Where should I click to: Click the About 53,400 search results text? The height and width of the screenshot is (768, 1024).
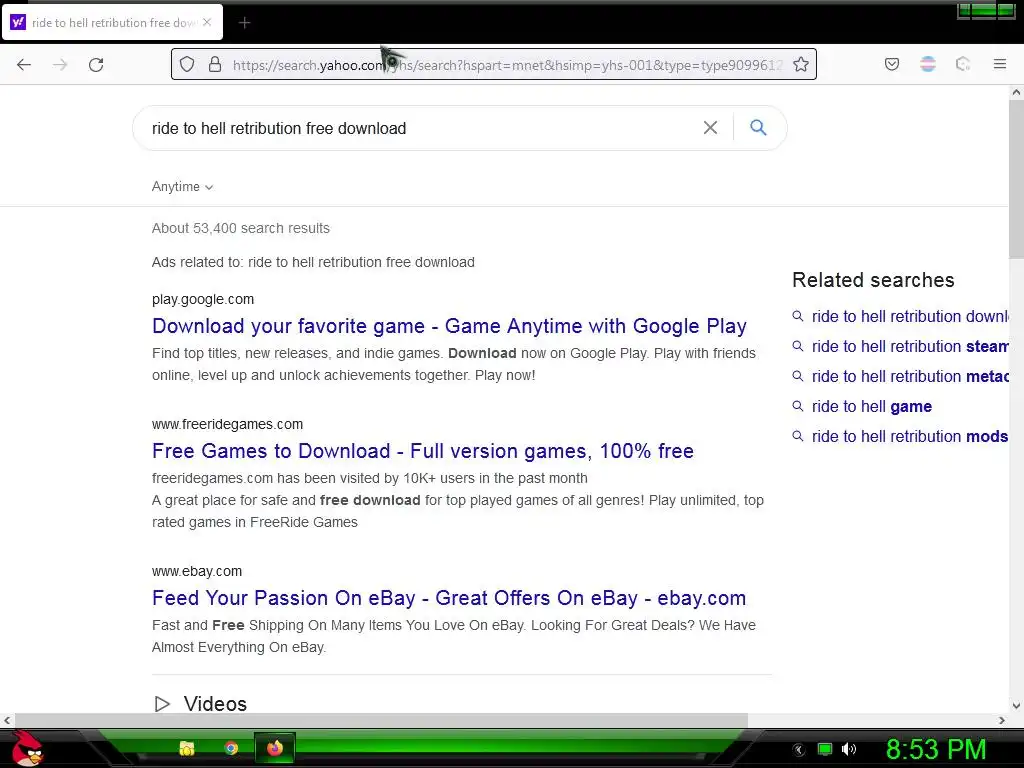click(x=241, y=228)
